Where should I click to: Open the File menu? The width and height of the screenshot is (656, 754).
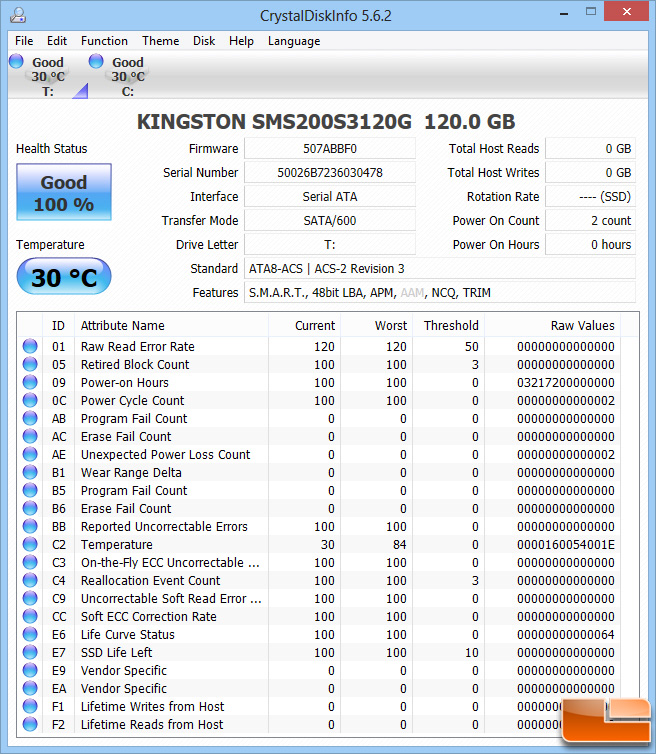(x=24, y=41)
